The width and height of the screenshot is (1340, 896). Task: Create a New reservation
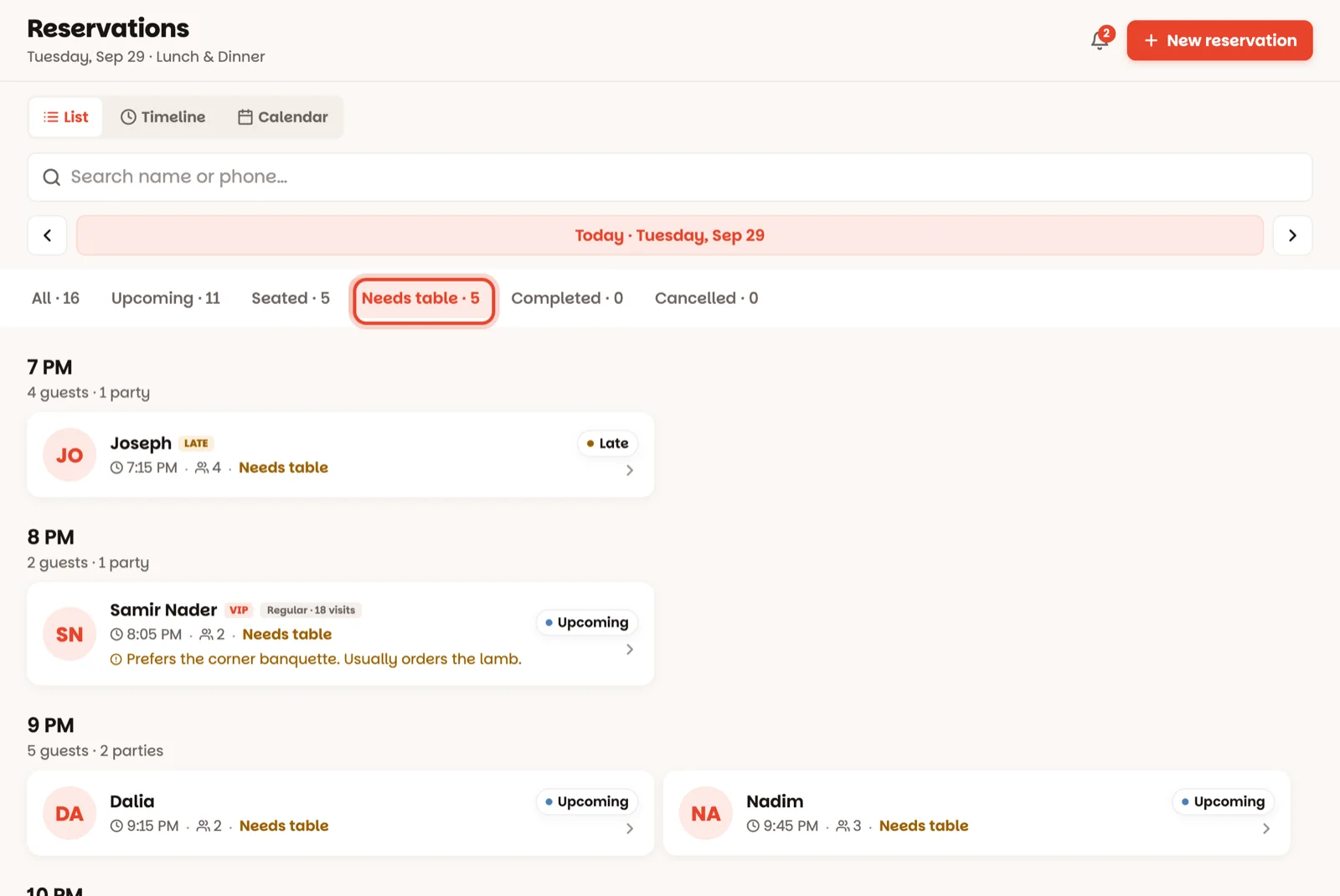1219,40
